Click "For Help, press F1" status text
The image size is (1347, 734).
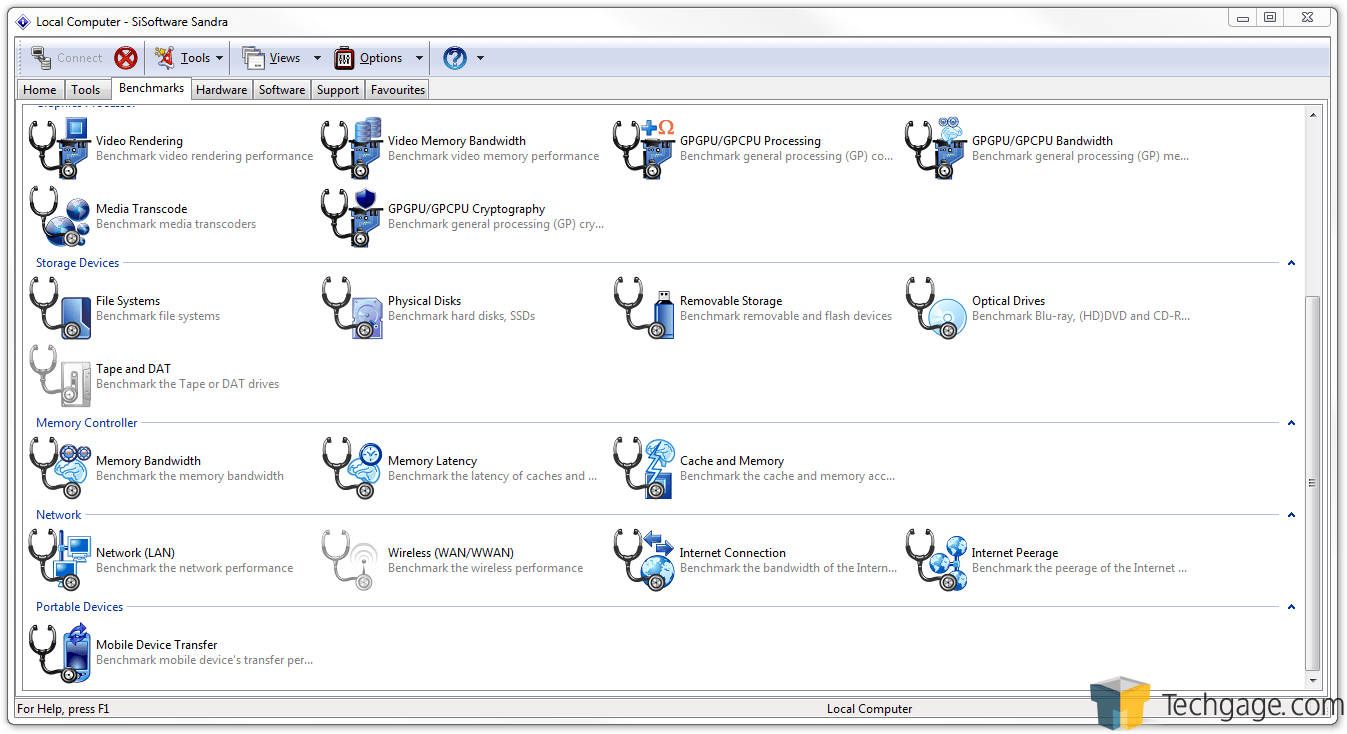pyautogui.click(x=63, y=709)
